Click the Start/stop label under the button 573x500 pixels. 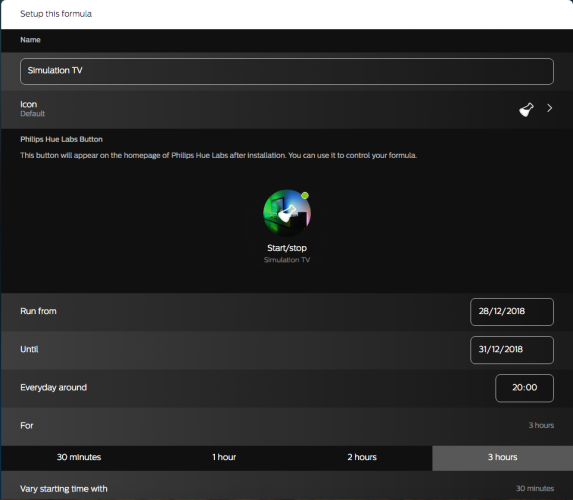pyautogui.click(x=287, y=248)
